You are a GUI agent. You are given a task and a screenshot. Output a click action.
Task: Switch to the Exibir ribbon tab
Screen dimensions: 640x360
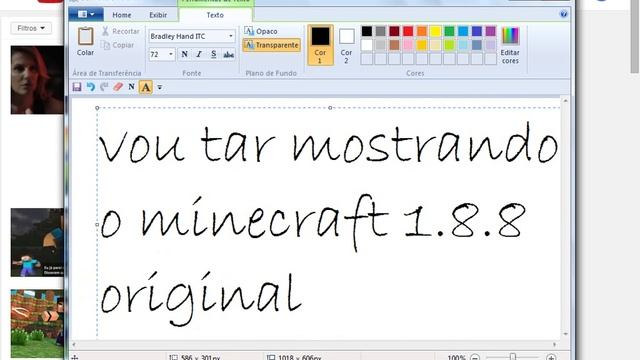click(x=158, y=15)
